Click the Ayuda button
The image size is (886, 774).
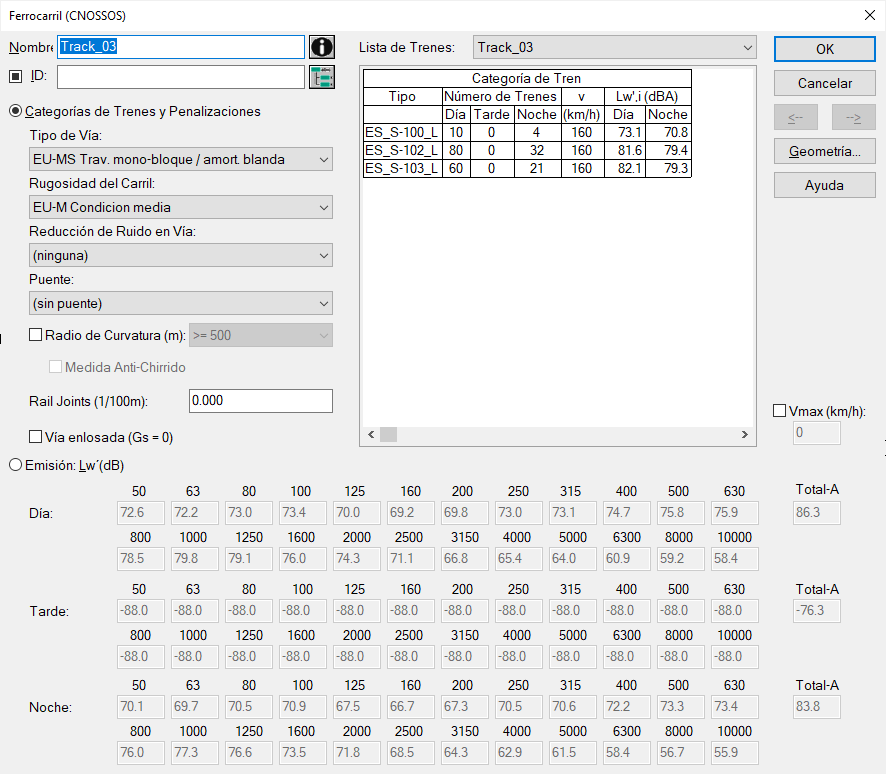(x=824, y=185)
